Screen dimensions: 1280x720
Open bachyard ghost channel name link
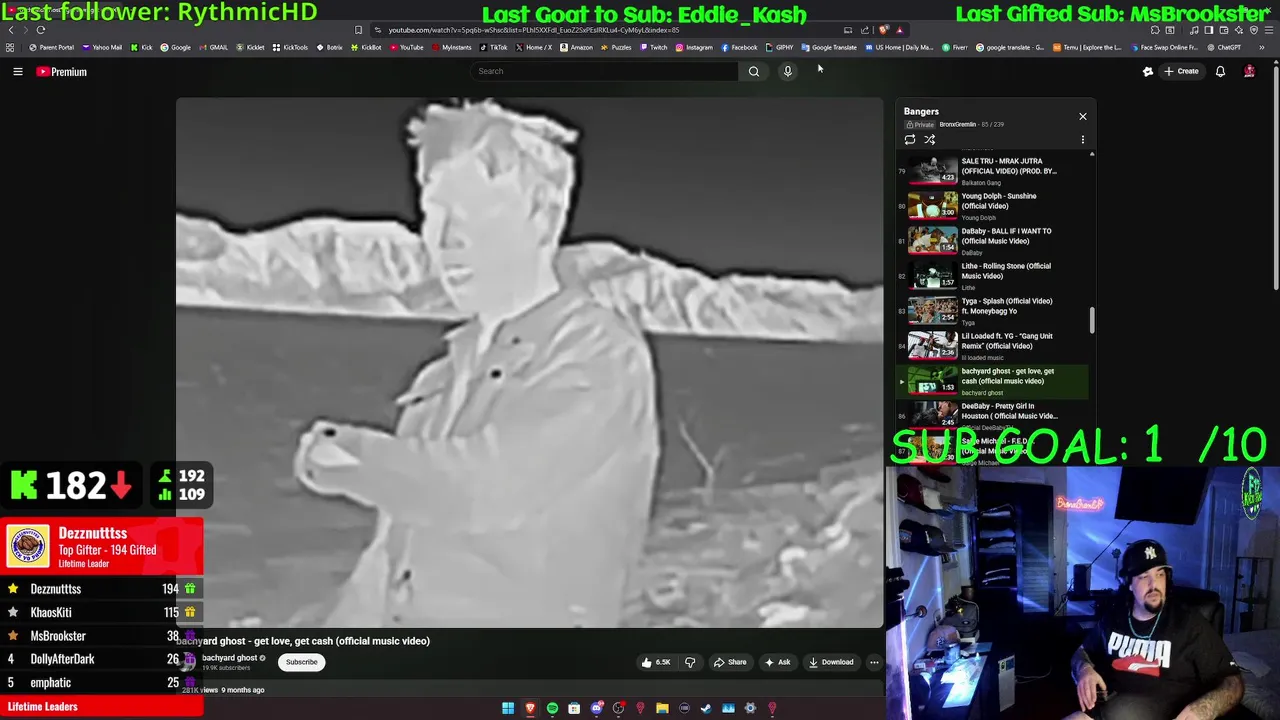tap(229, 658)
